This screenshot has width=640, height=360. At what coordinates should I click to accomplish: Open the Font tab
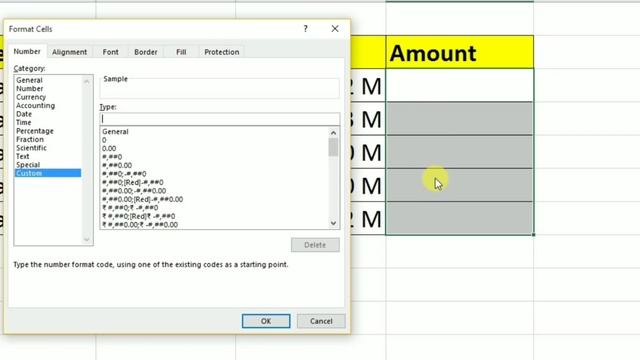click(110, 52)
